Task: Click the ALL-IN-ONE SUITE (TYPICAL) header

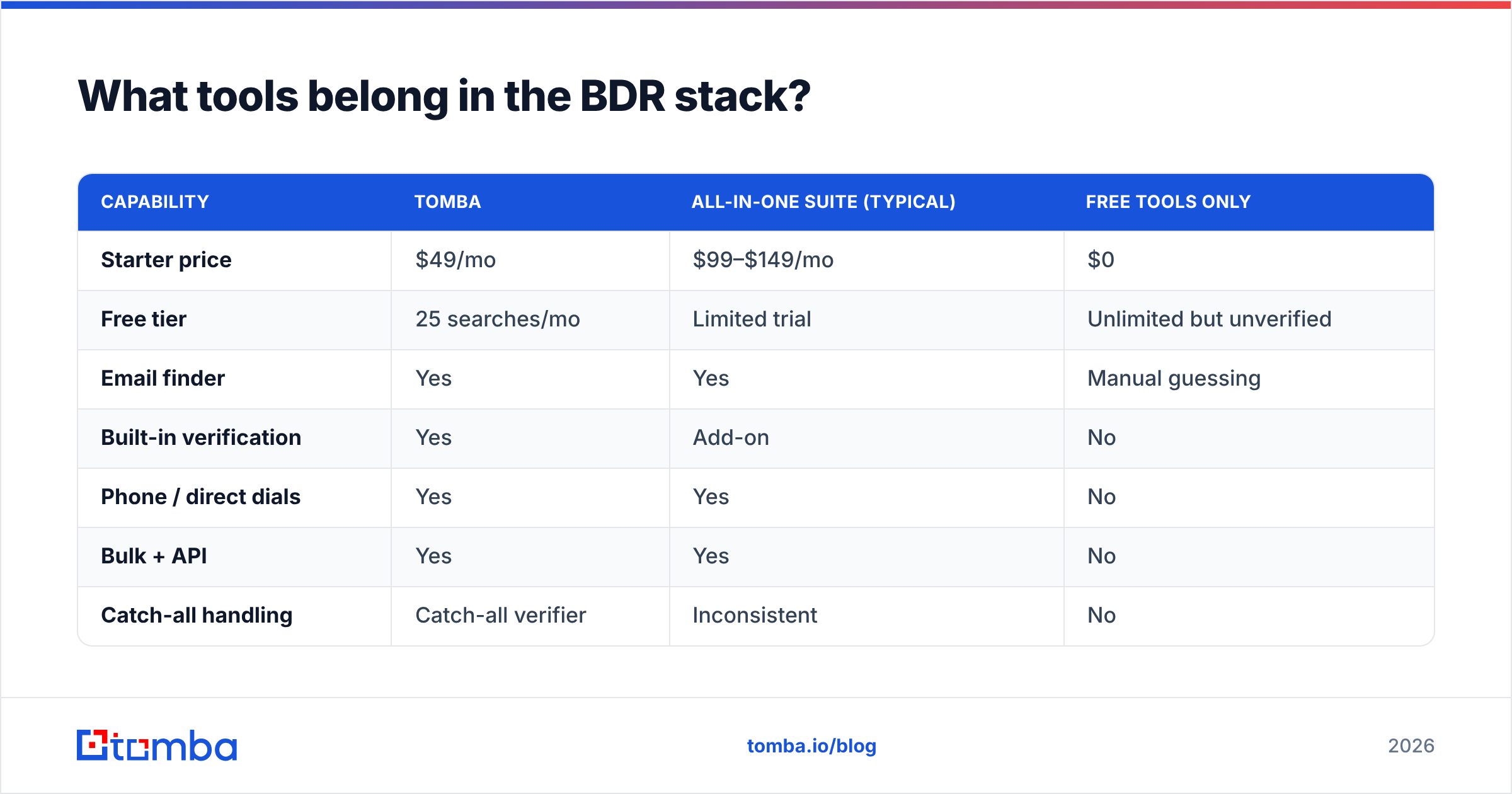Action: click(x=823, y=202)
